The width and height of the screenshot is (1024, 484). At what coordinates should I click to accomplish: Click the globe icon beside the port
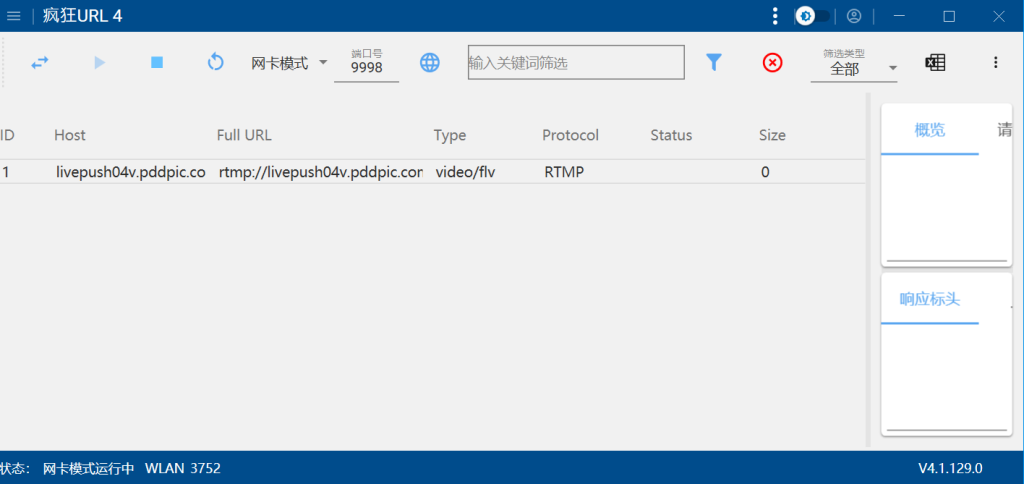(x=429, y=63)
